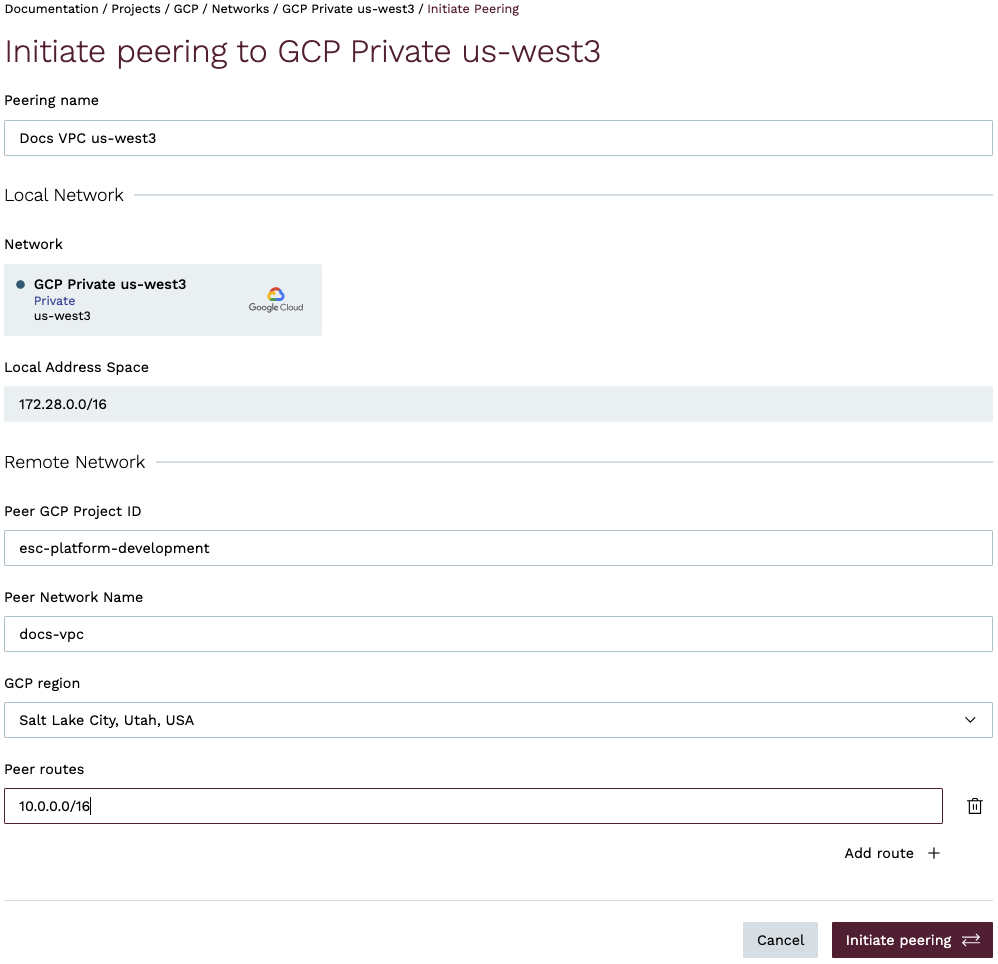The image size is (998, 964).
Task: Click the status dot beside GCP Private us-west3
Action: point(21,283)
